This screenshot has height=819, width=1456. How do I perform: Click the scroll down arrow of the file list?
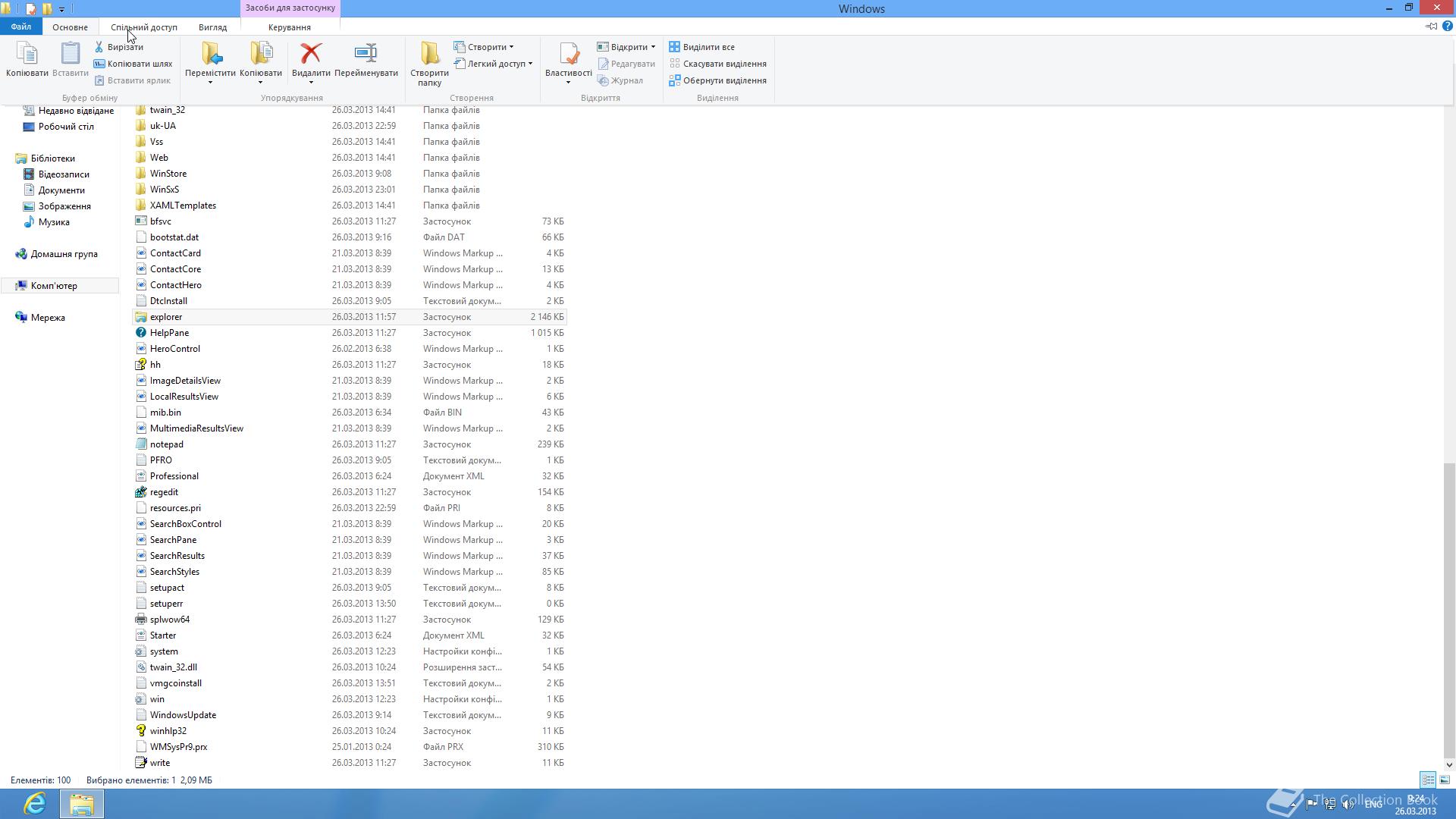[1449, 764]
